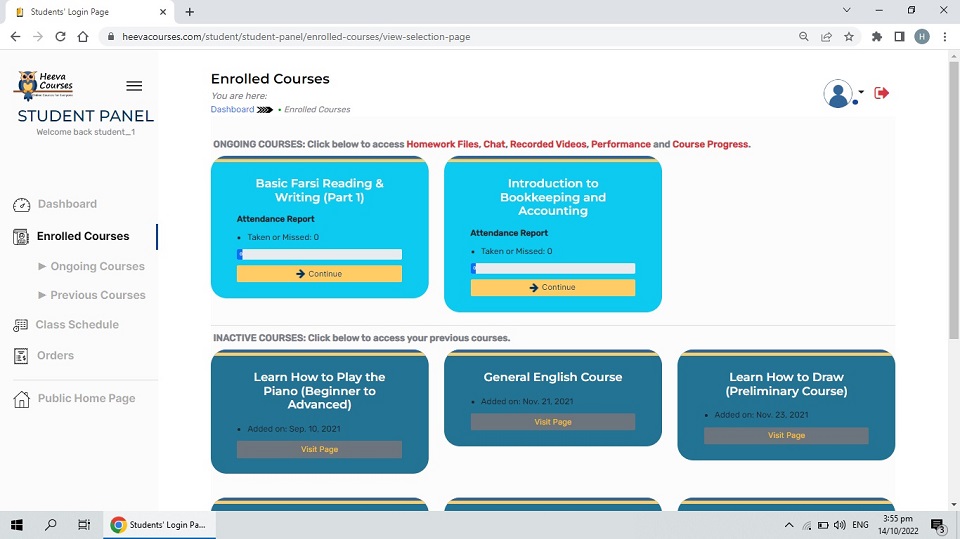Open the browser side panel icon
This screenshot has height=539, width=960.
click(899, 37)
